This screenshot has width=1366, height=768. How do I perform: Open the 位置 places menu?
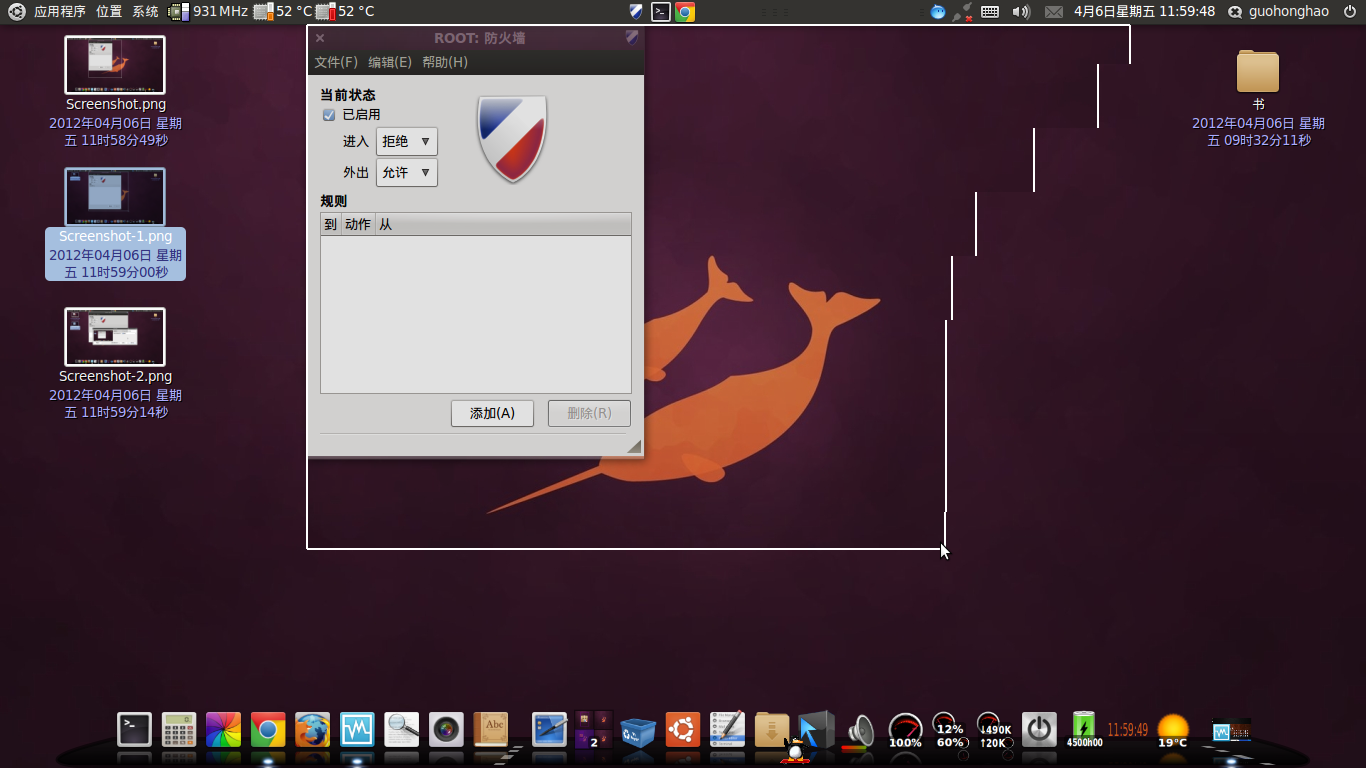tap(109, 12)
